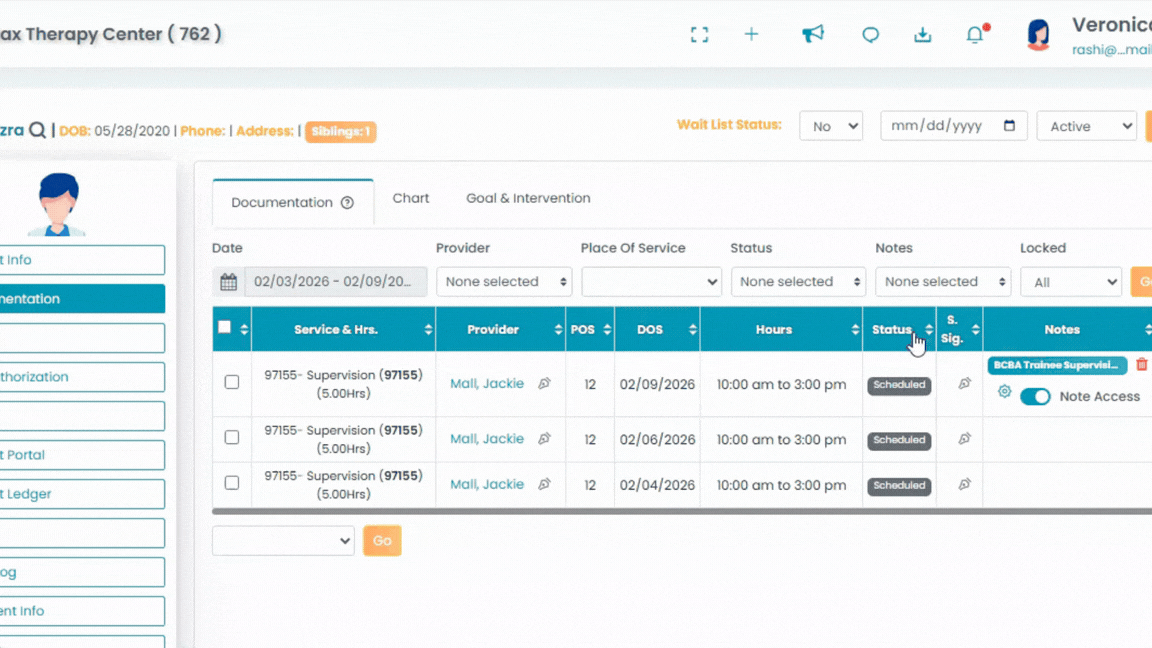Click gear icon beside Note Access
Image resolution: width=1152 pixels, height=648 pixels.
pos(1004,392)
